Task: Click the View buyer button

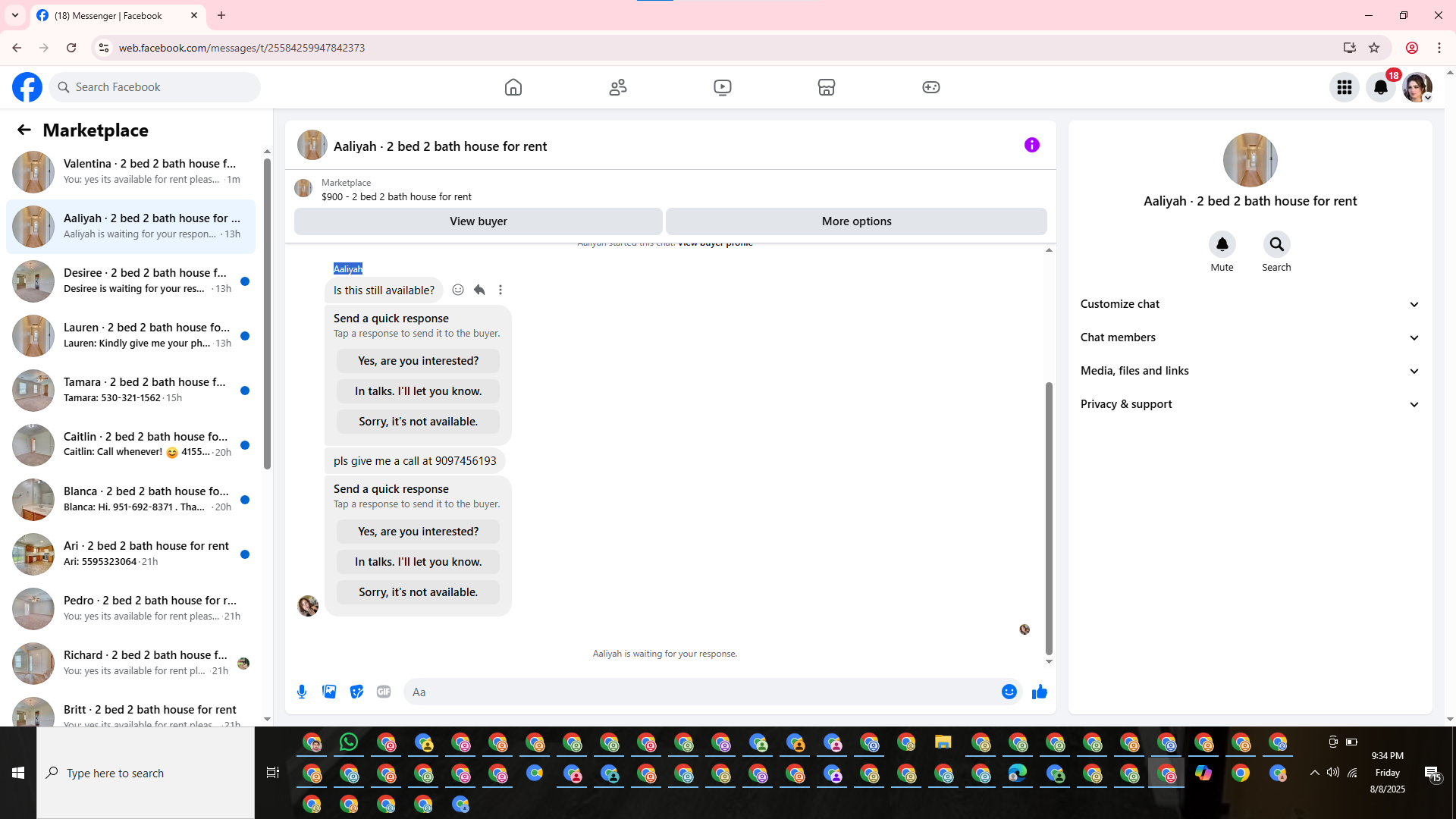Action: click(x=478, y=221)
